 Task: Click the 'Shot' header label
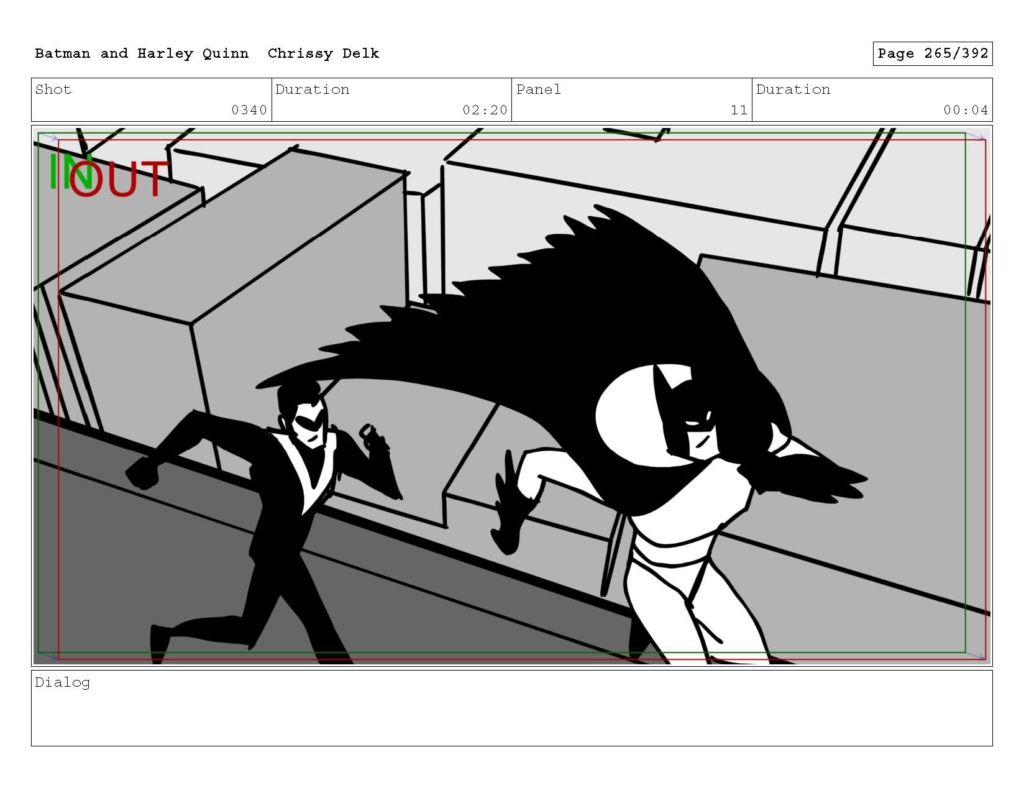pyautogui.click(x=53, y=89)
